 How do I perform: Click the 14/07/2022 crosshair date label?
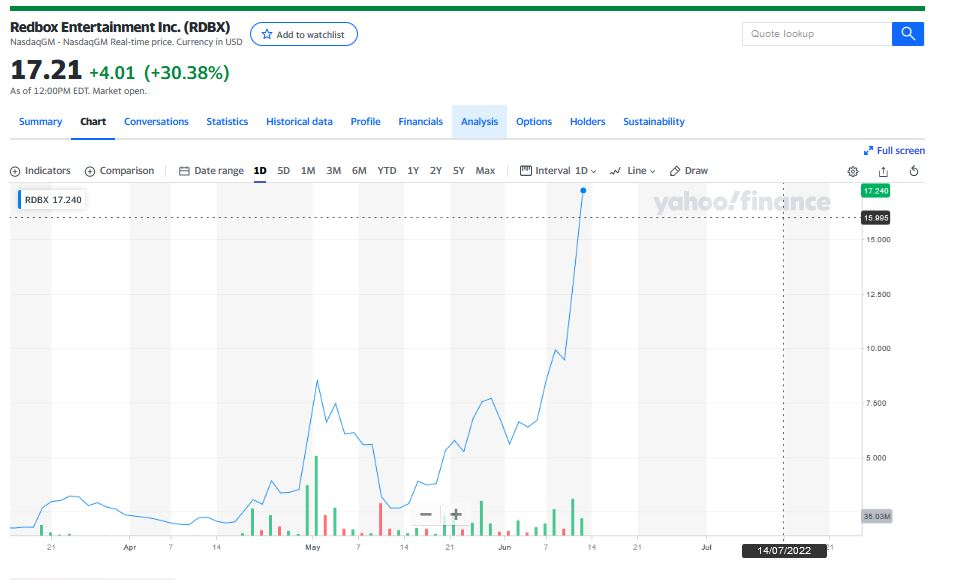784,550
